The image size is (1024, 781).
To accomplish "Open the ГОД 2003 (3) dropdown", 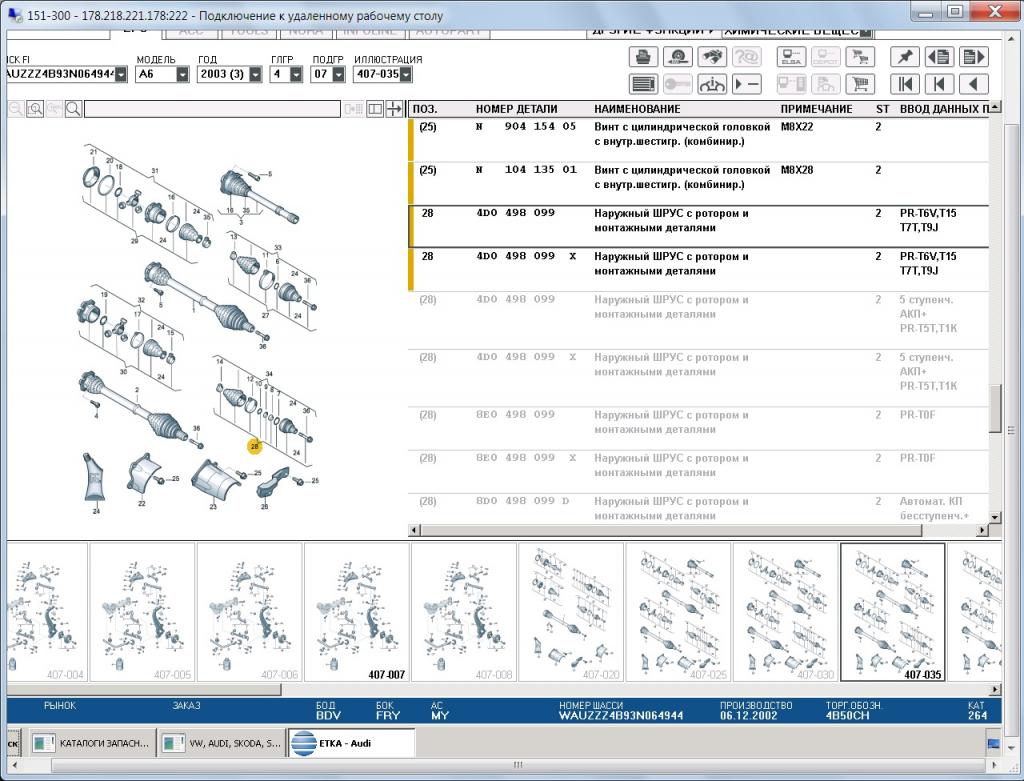I will pos(255,74).
